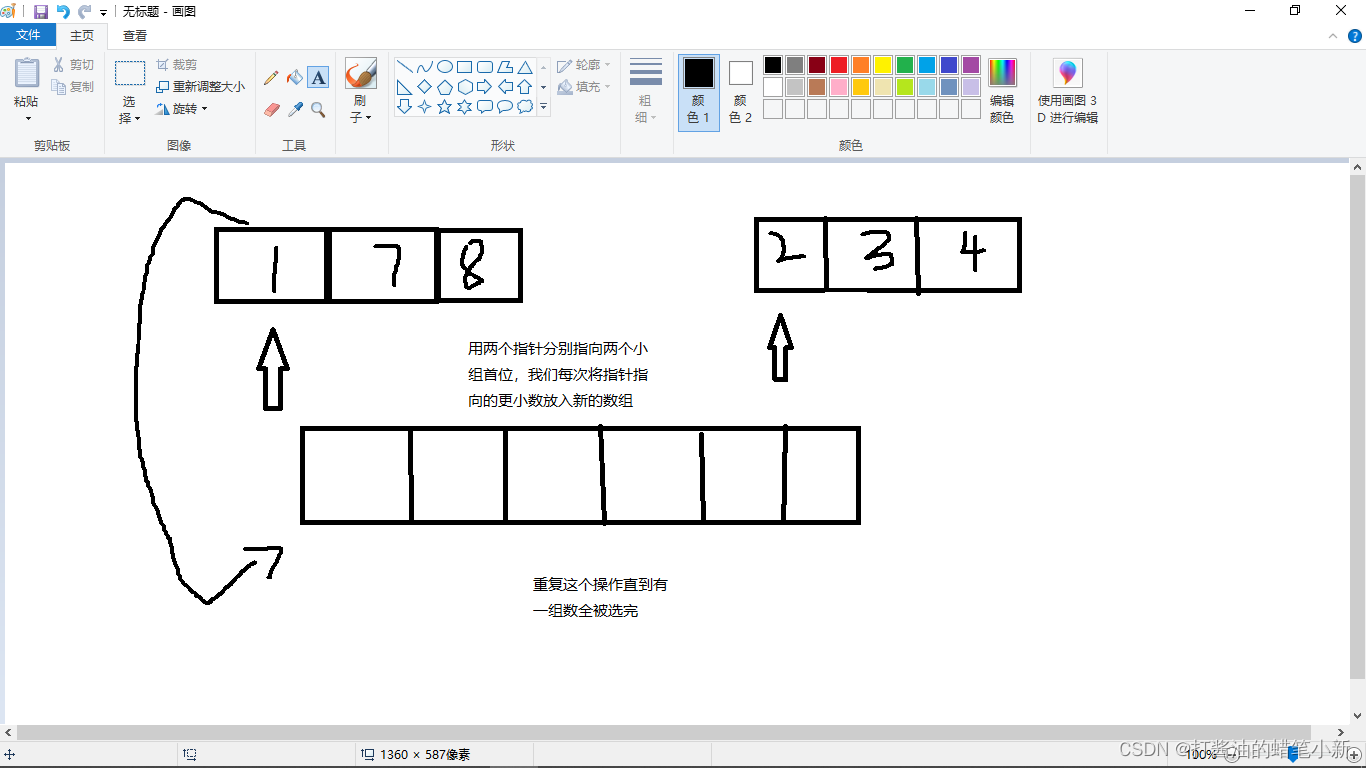Choose the Six-point star shape
This screenshot has width=1366, height=768.
[464, 106]
